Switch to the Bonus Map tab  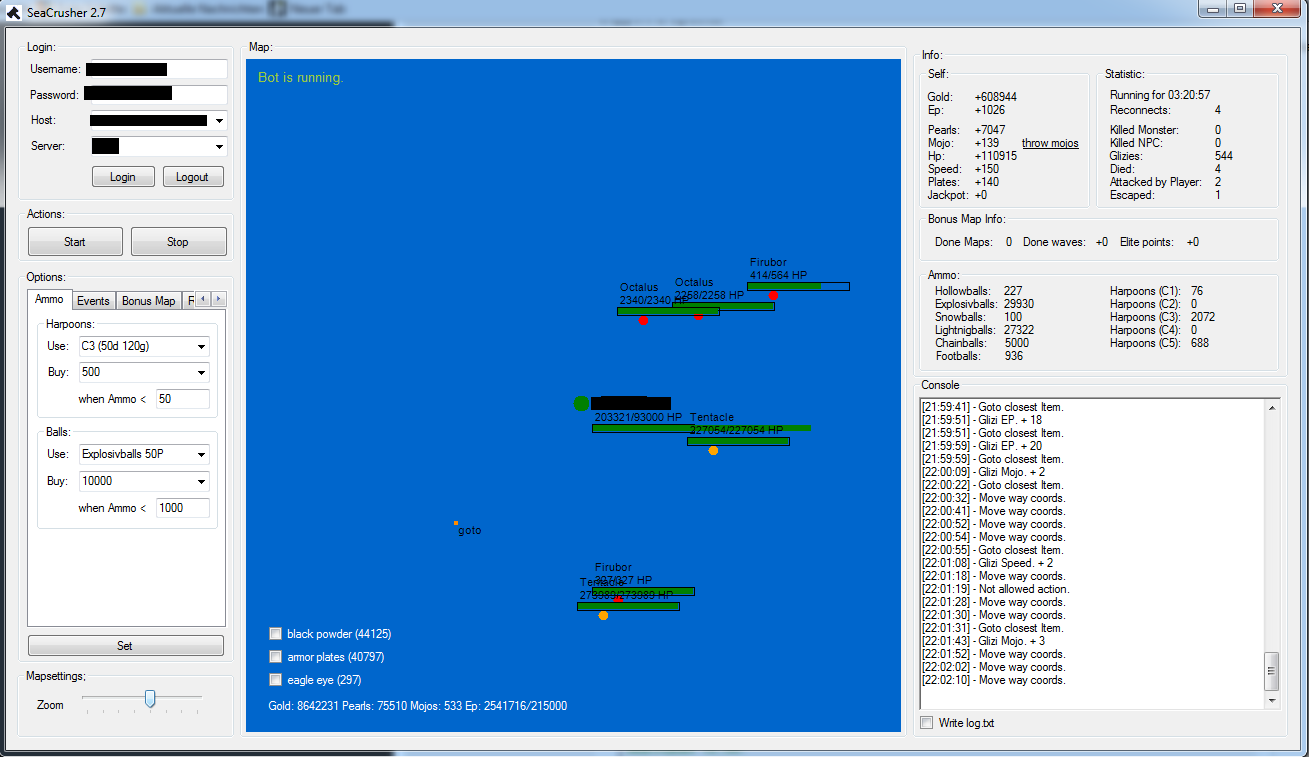point(148,301)
